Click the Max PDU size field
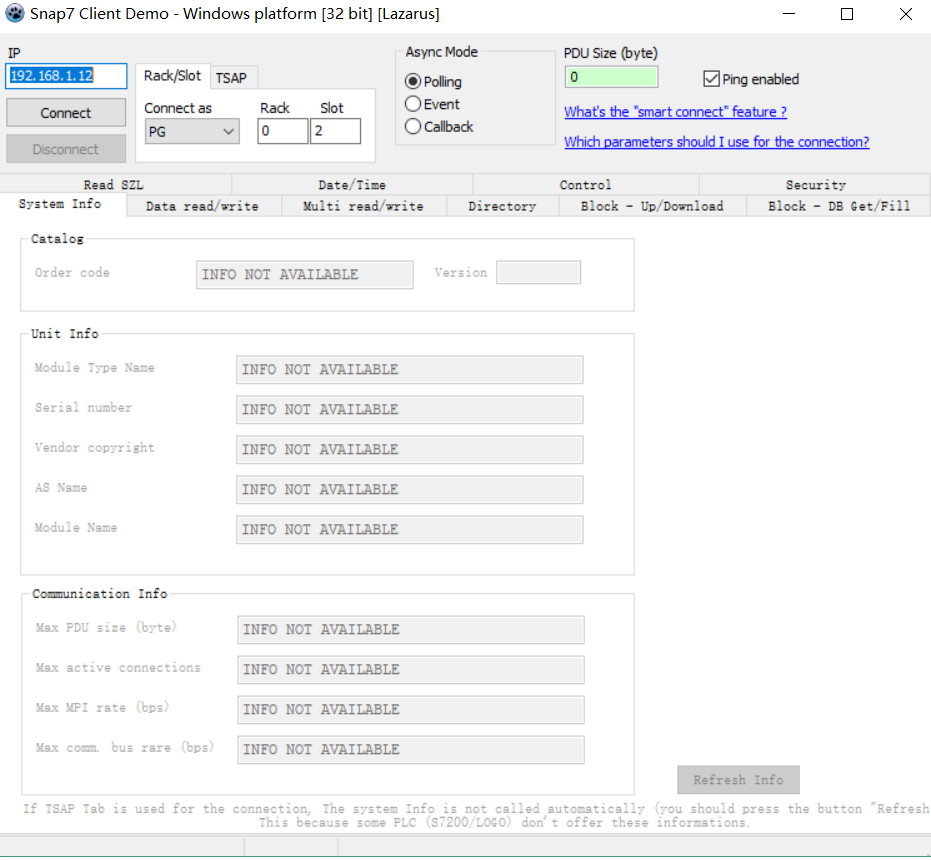The image size is (931, 860). pos(411,630)
